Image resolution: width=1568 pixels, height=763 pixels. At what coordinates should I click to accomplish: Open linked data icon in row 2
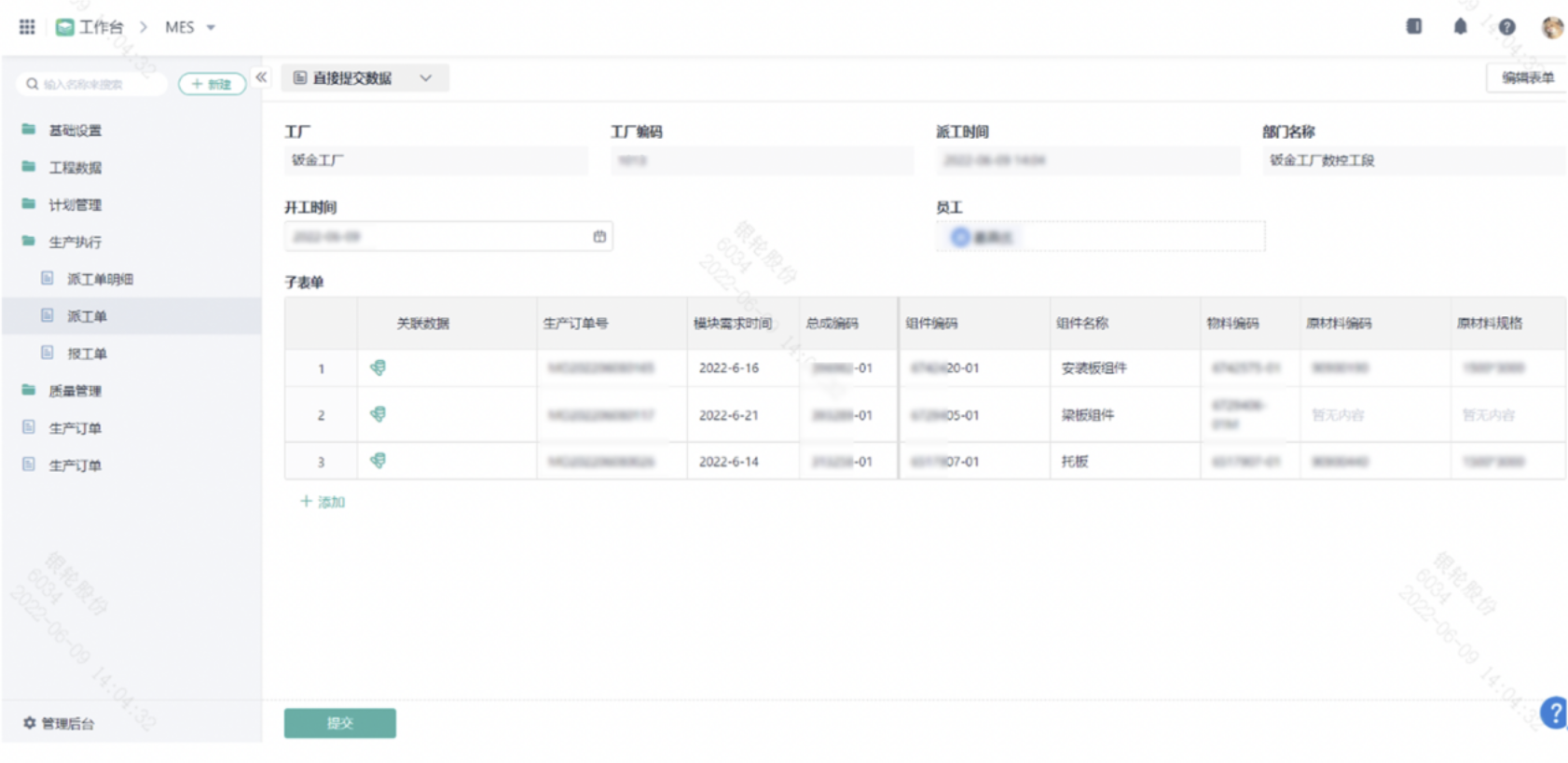(378, 414)
